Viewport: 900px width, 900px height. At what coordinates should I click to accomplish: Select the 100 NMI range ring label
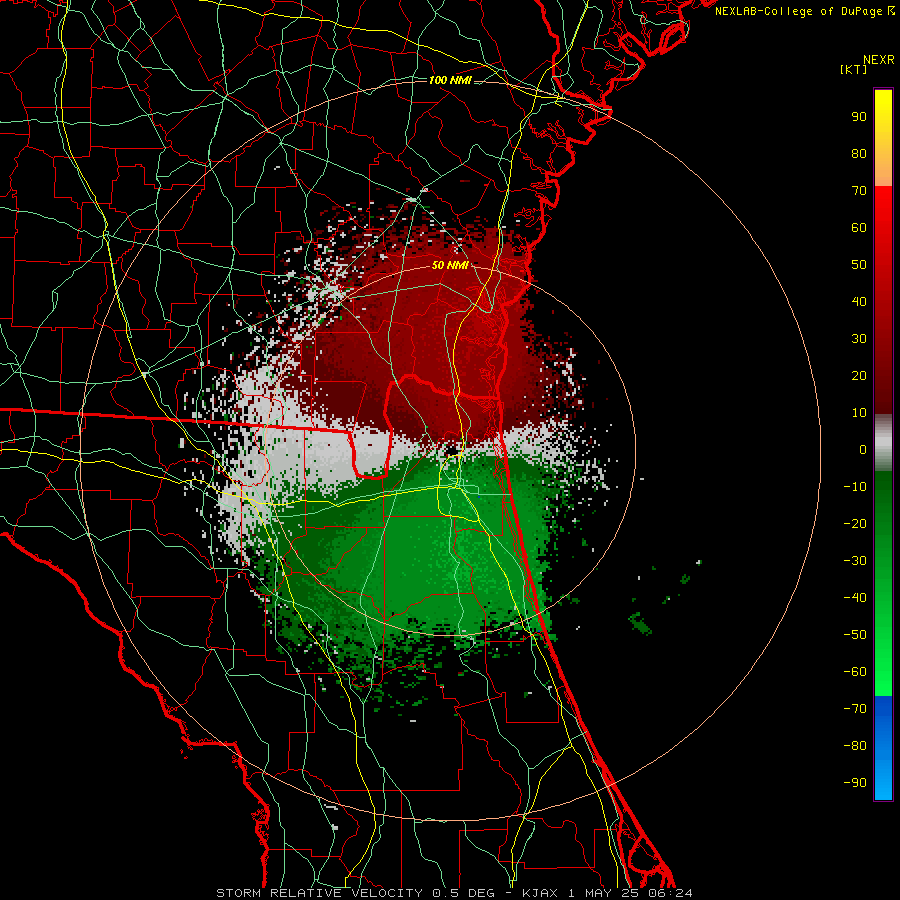click(450, 80)
